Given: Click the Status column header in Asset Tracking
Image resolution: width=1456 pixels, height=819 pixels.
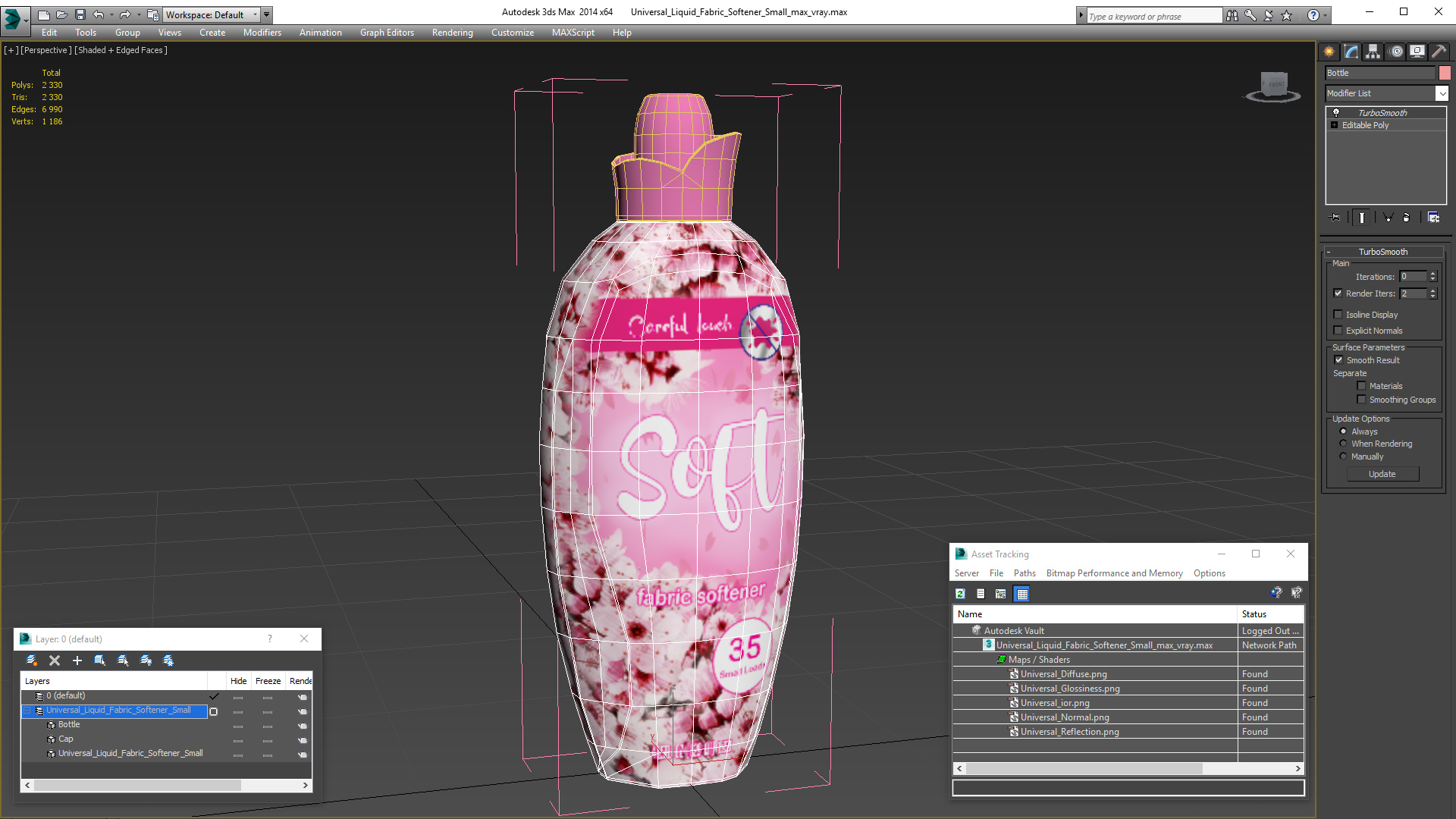Looking at the screenshot, I should [1270, 614].
